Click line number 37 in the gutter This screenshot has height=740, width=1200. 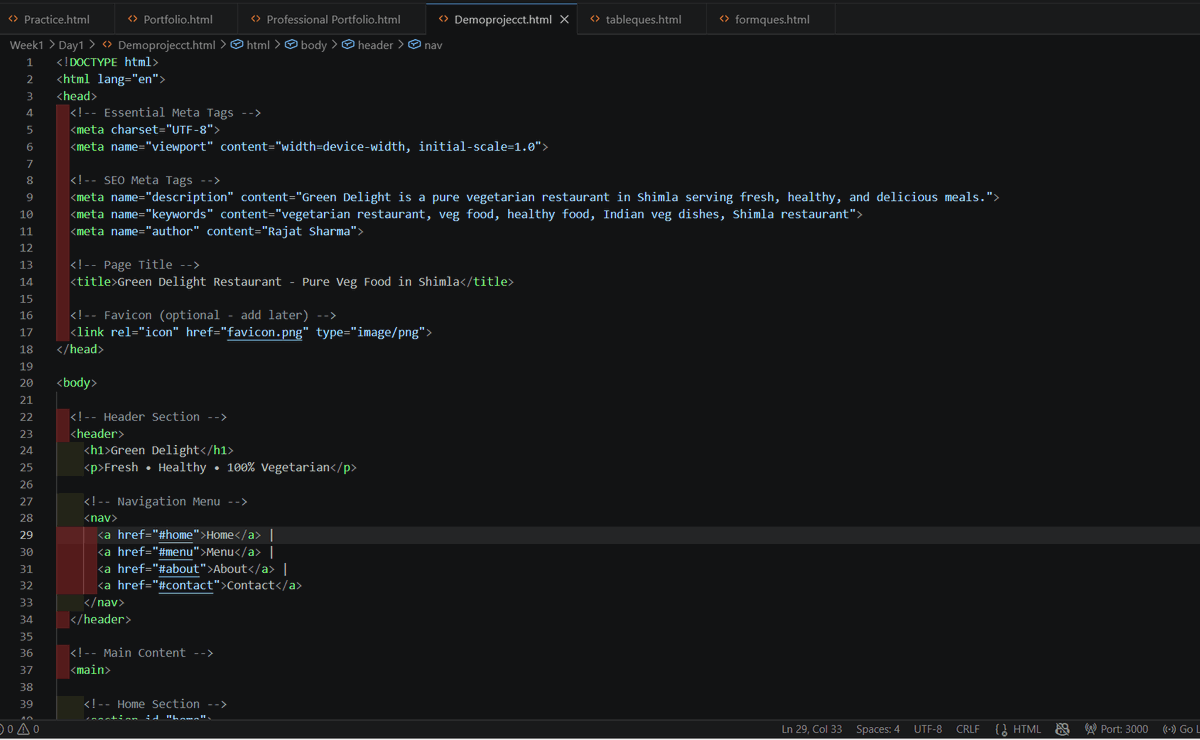click(x=26, y=670)
